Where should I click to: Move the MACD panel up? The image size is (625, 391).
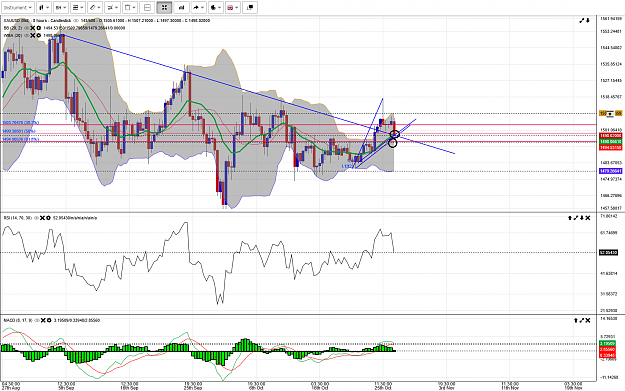[x=576, y=320]
